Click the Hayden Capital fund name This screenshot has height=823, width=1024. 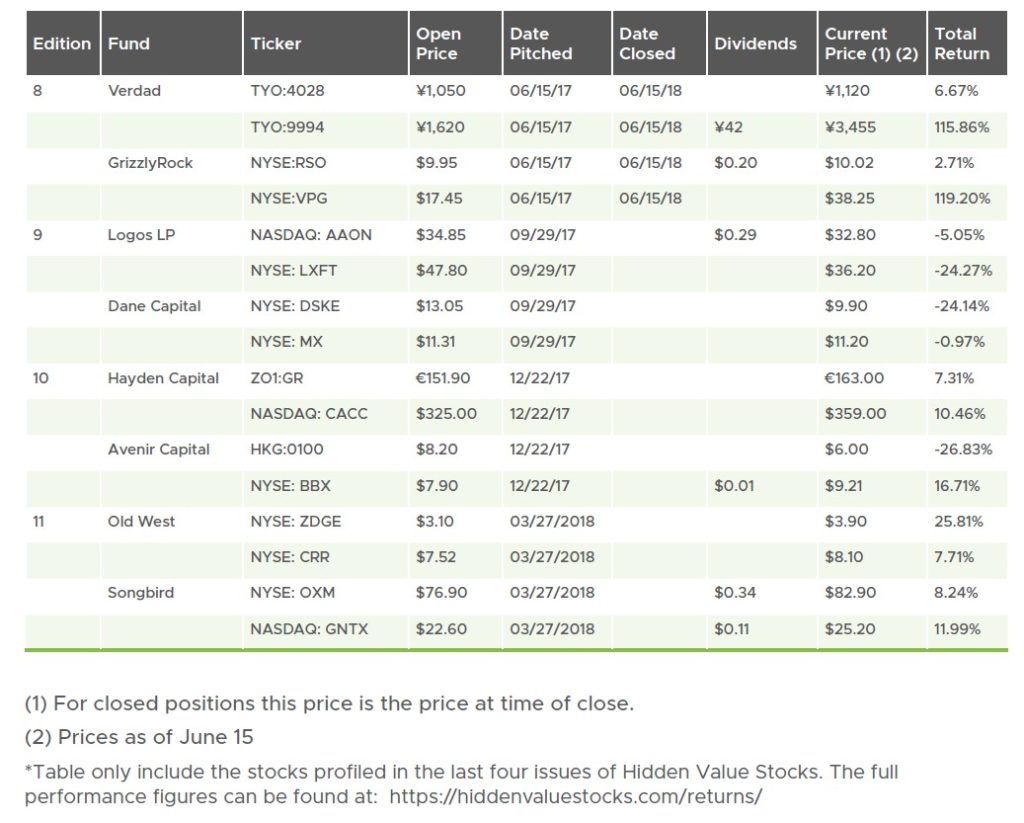pyautogui.click(x=163, y=378)
